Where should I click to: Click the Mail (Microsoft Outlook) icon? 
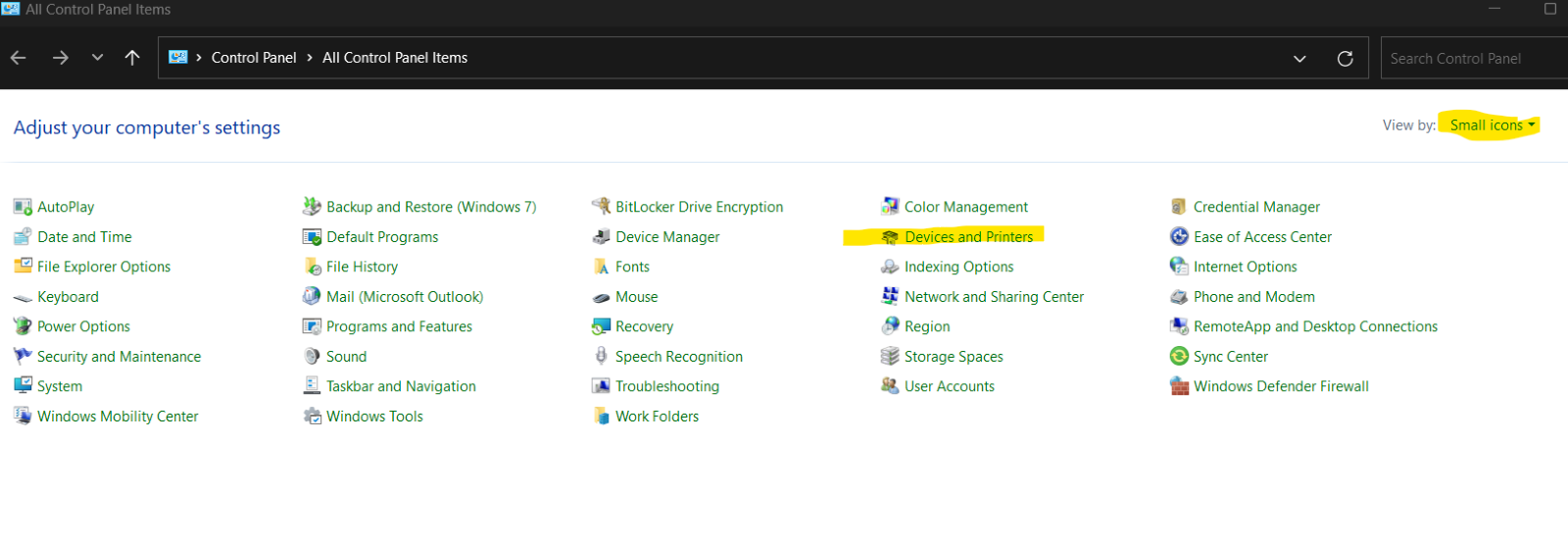(312, 297)
